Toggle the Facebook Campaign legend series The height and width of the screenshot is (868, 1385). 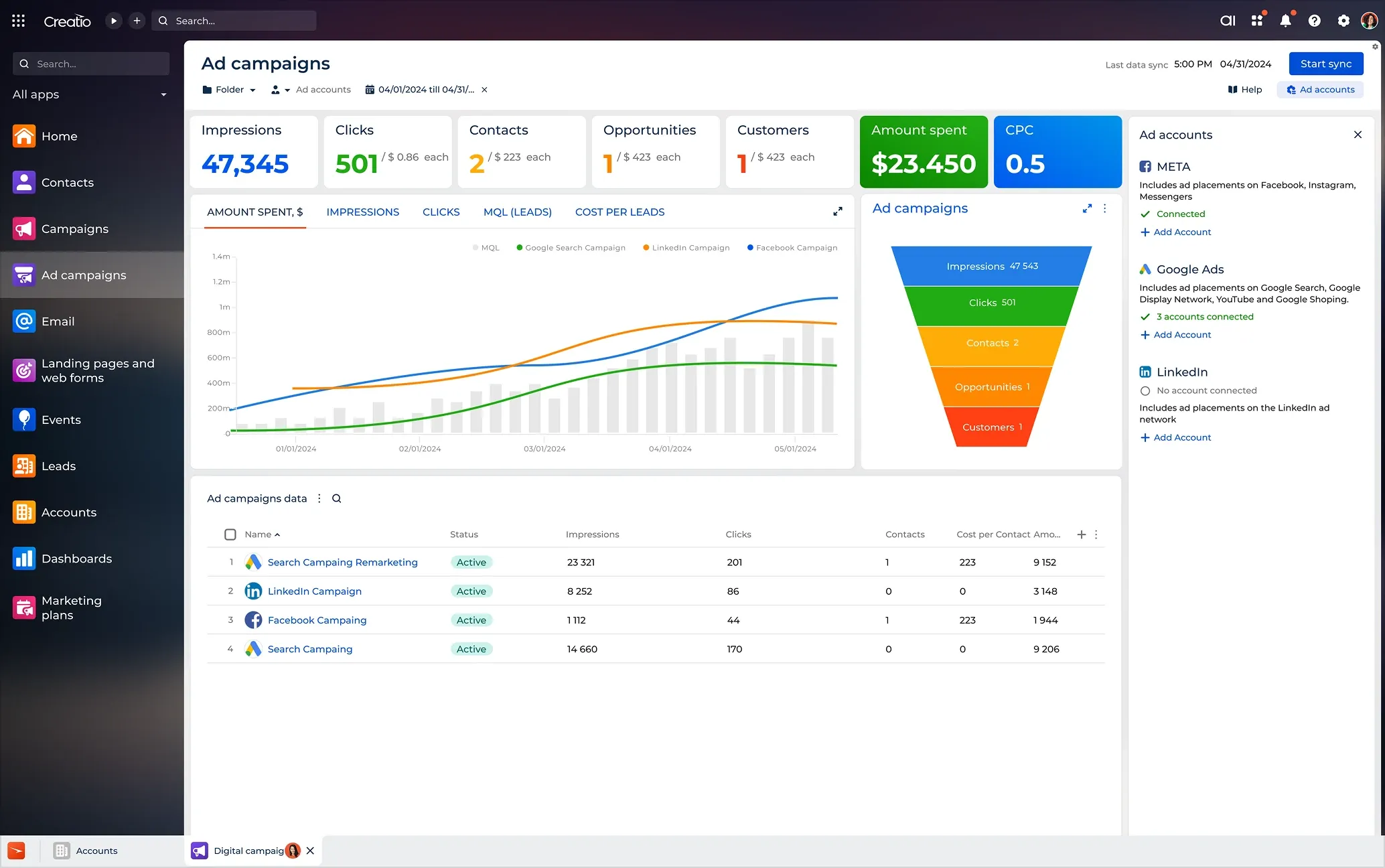point(792,248)
